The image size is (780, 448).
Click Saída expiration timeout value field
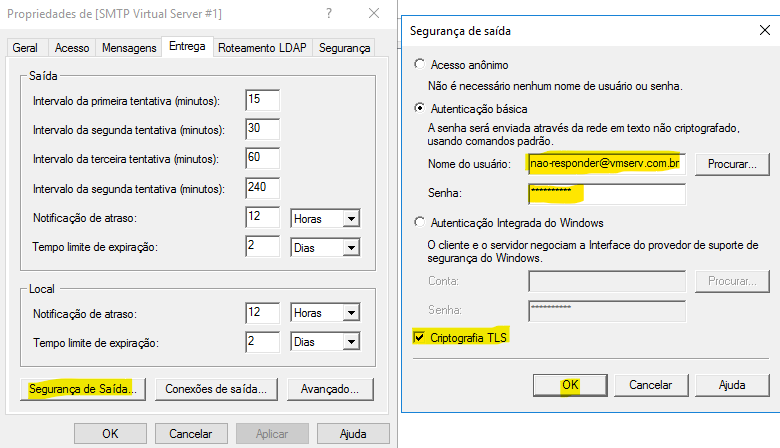coord(263,246)
